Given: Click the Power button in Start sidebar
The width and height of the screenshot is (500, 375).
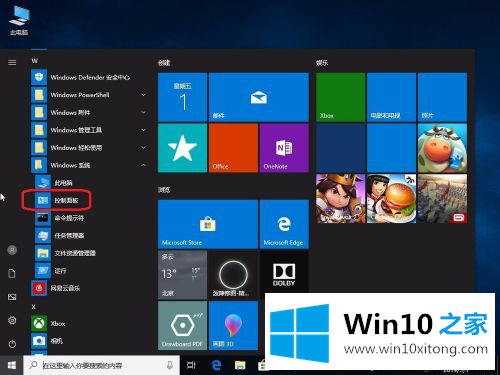Looking at the screenshot, I should pos(12,344).
